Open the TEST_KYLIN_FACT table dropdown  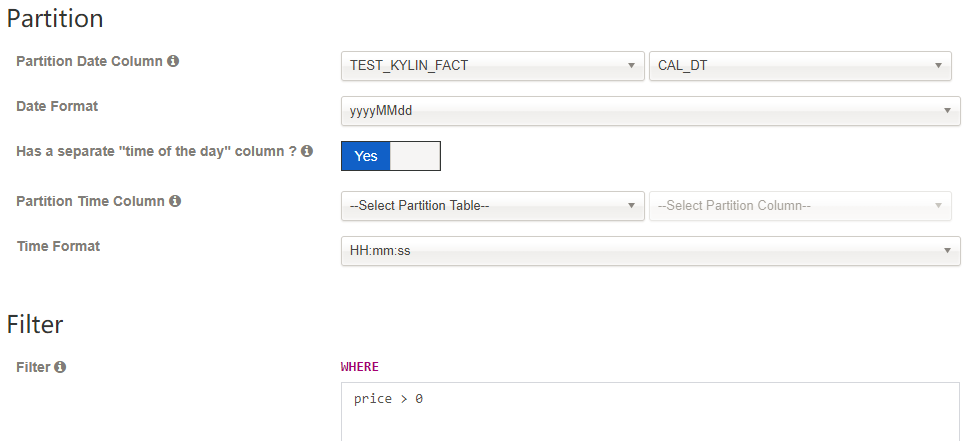pyautogui.click(x=492, y=66)
